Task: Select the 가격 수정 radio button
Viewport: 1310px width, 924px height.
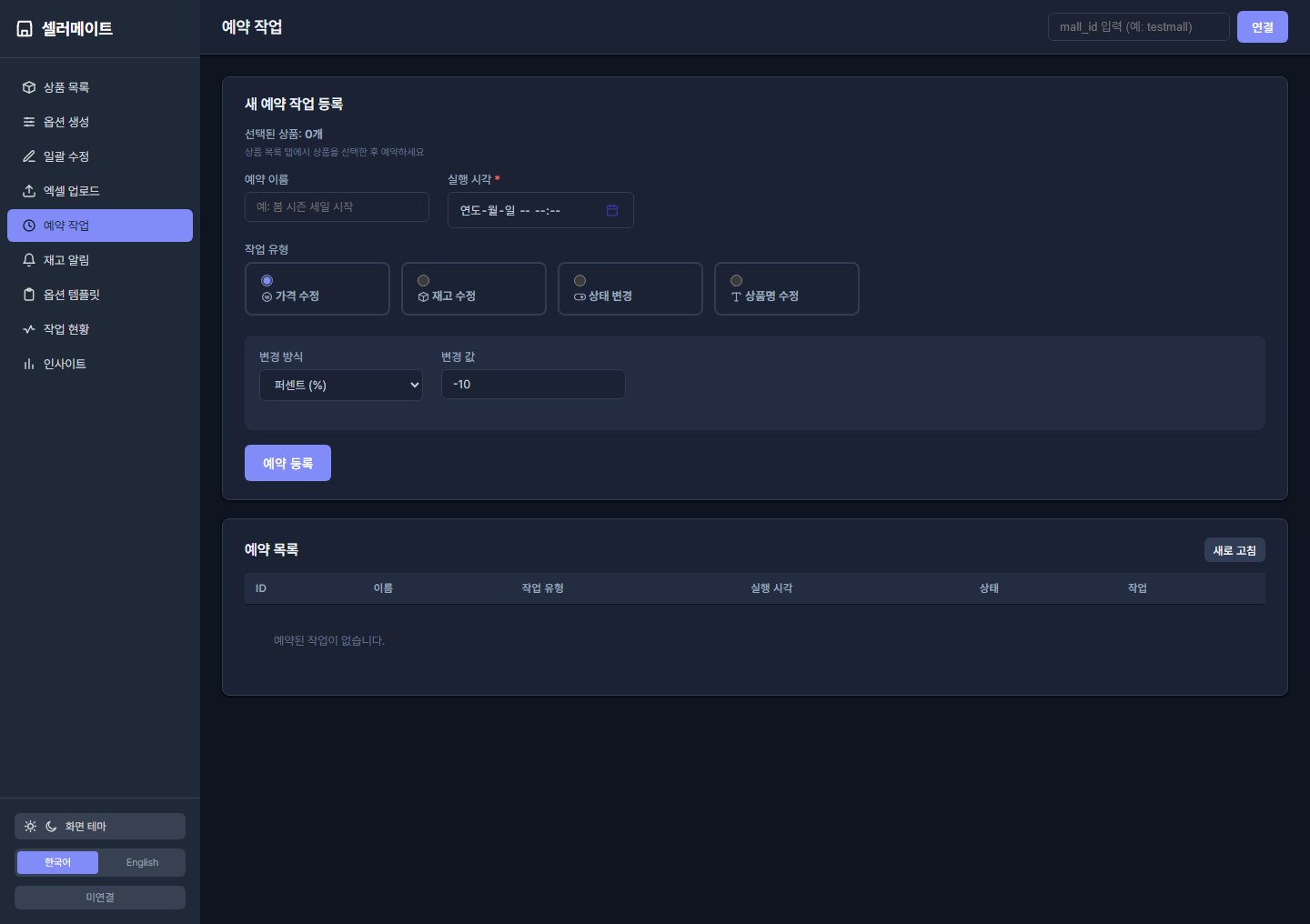Action: [267, 280]
